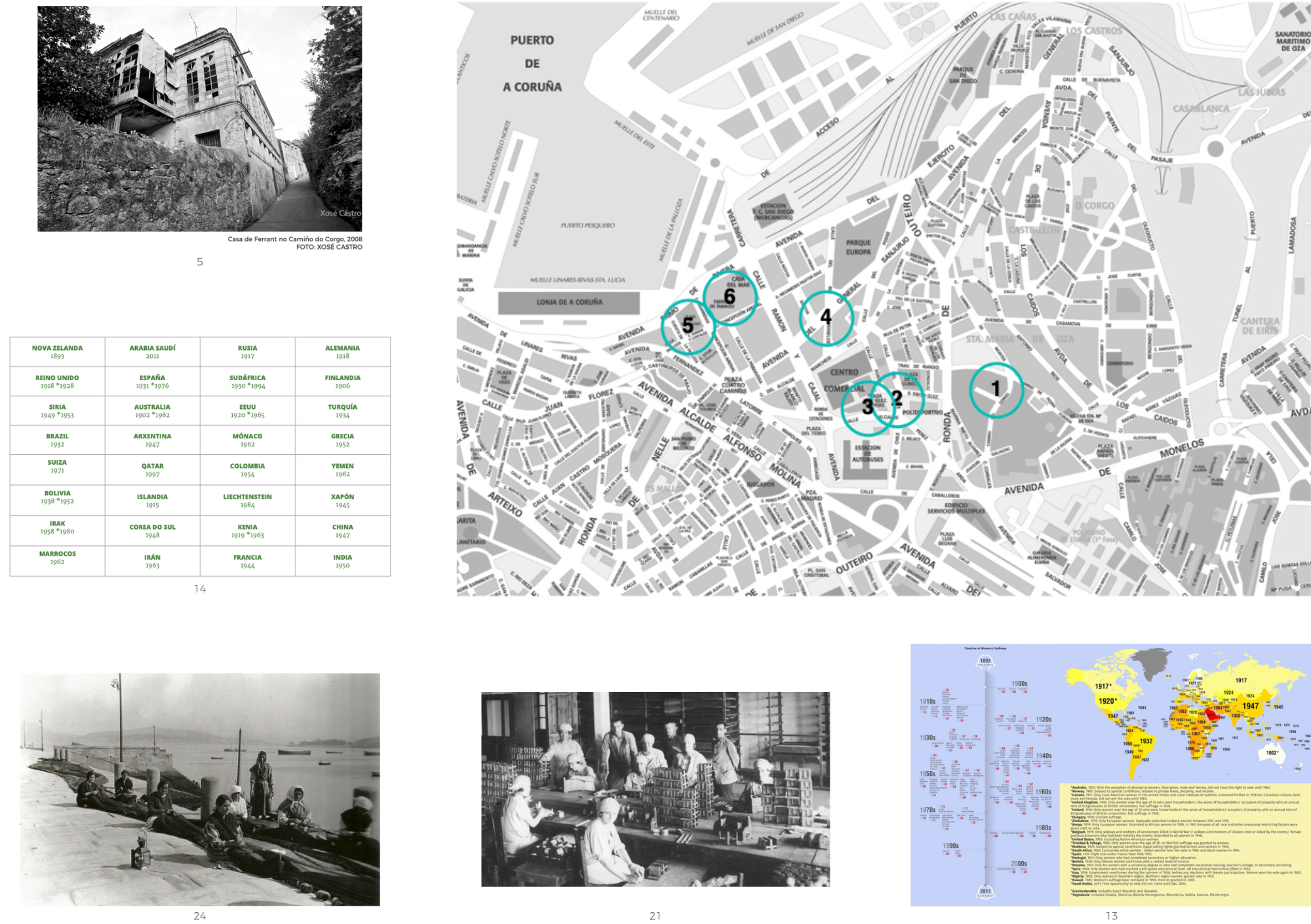Click the anchor symbol on the map

pyautogui.click(x=1161, y=179)
